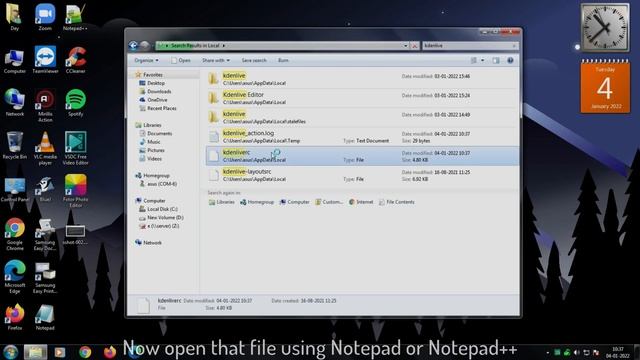Viewport: 640px width, 360px height.
Task: Select the Fotor Photo Editor desktop icon
Action: (x=76, y=191)
